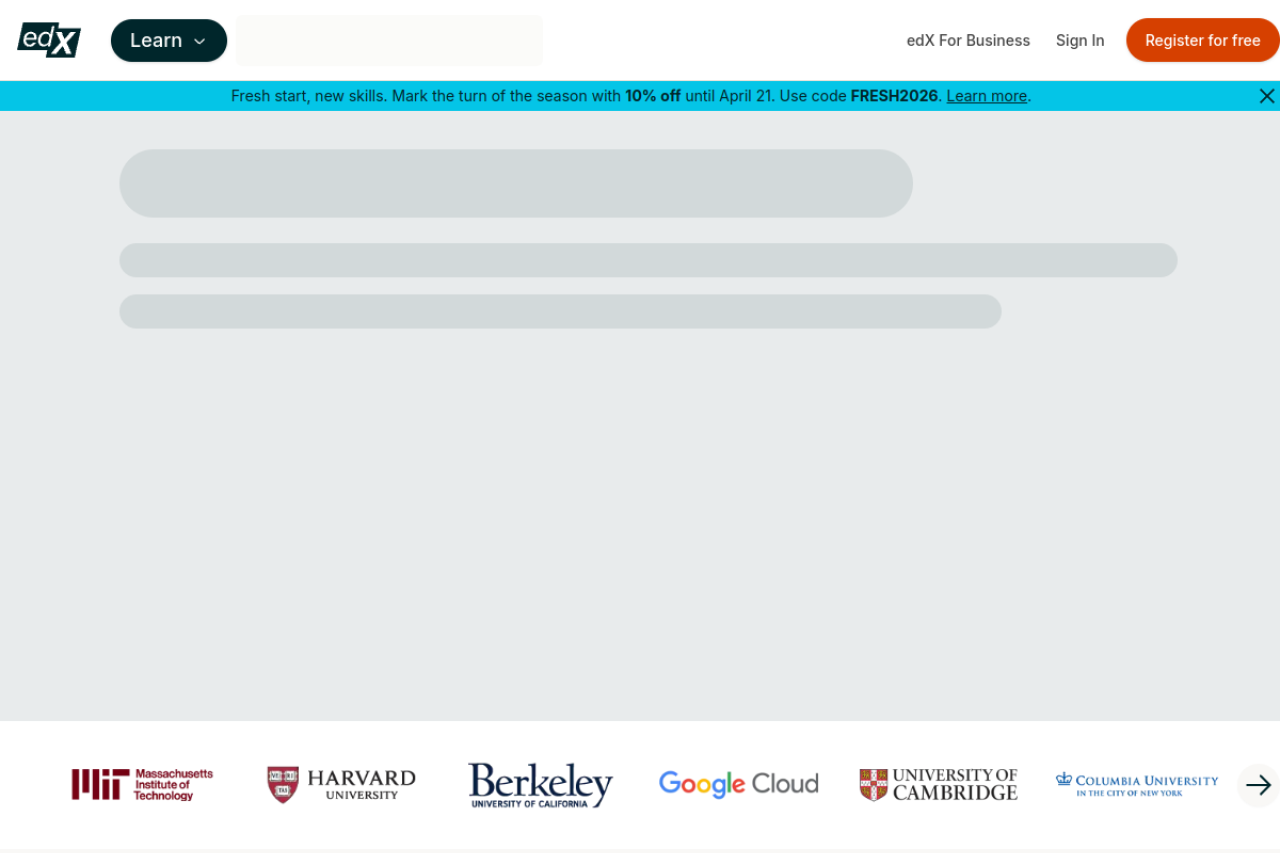Open the Google Cloud logo
Screen dimensions: 1280x853
tap(738, 784)
